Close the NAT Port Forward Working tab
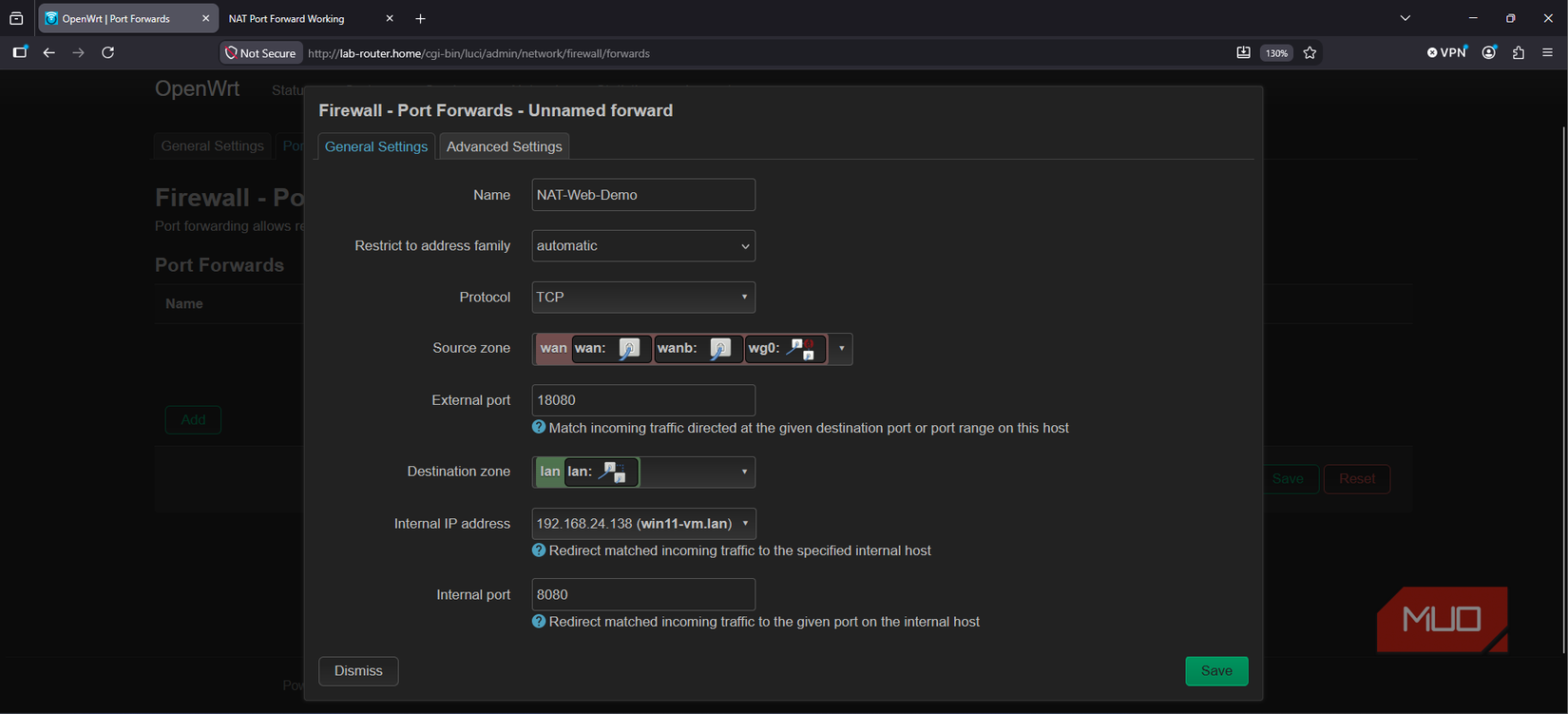This screenshot has width=1568, height=714. coord(390,18)
